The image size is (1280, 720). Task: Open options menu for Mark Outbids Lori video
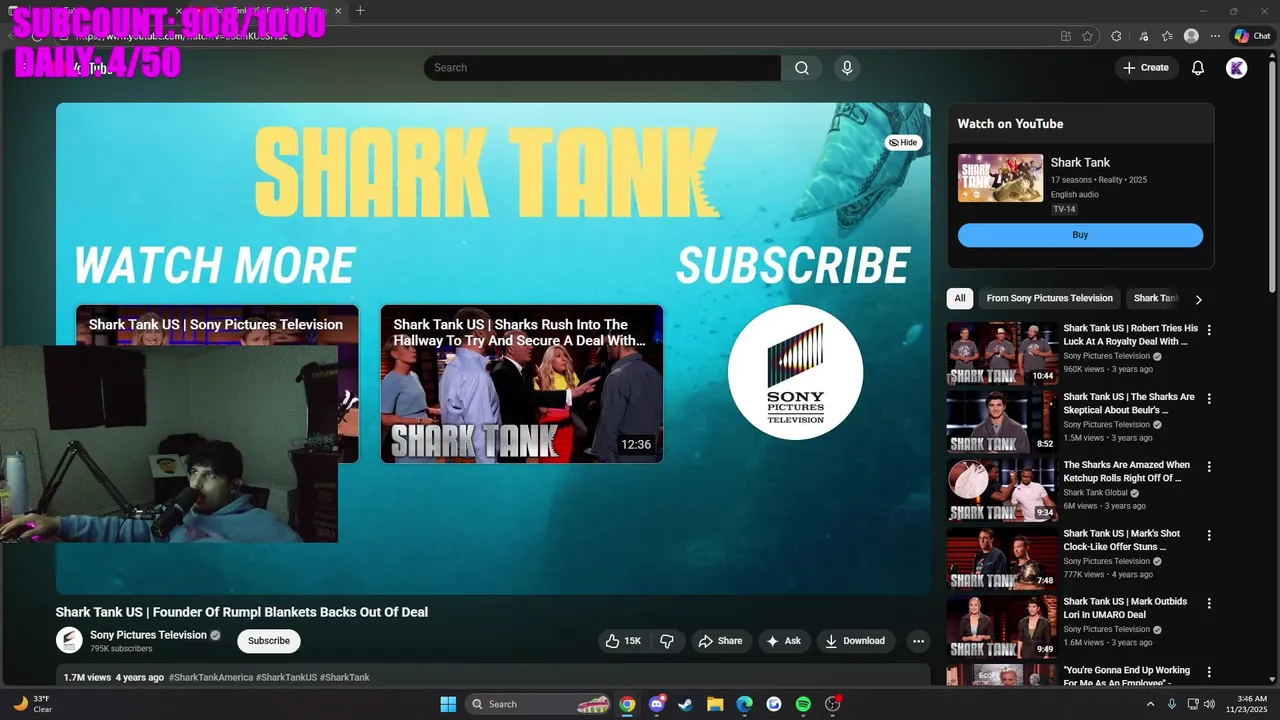[1209, 603]
